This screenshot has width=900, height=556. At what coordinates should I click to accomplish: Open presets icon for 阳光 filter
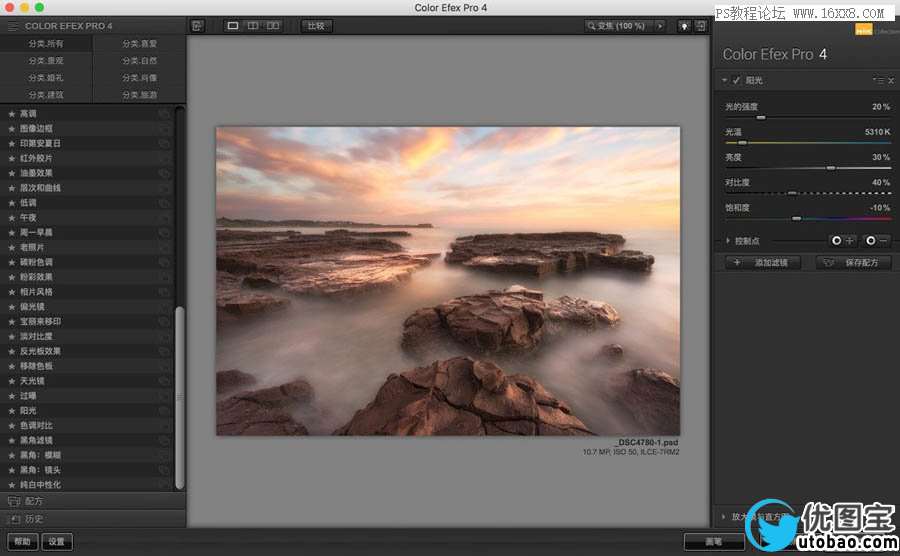164,411
